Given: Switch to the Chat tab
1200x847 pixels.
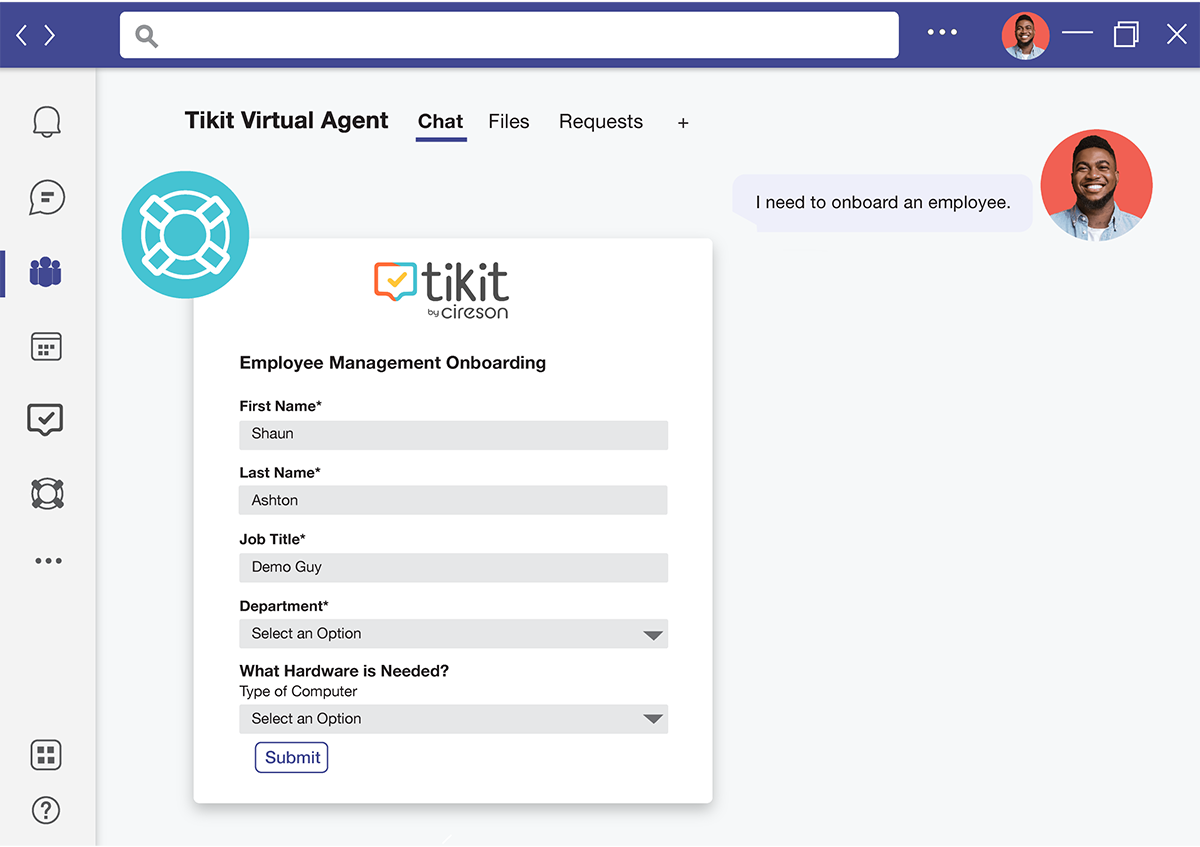Looking at the screenshot, I should pos(441,123).
